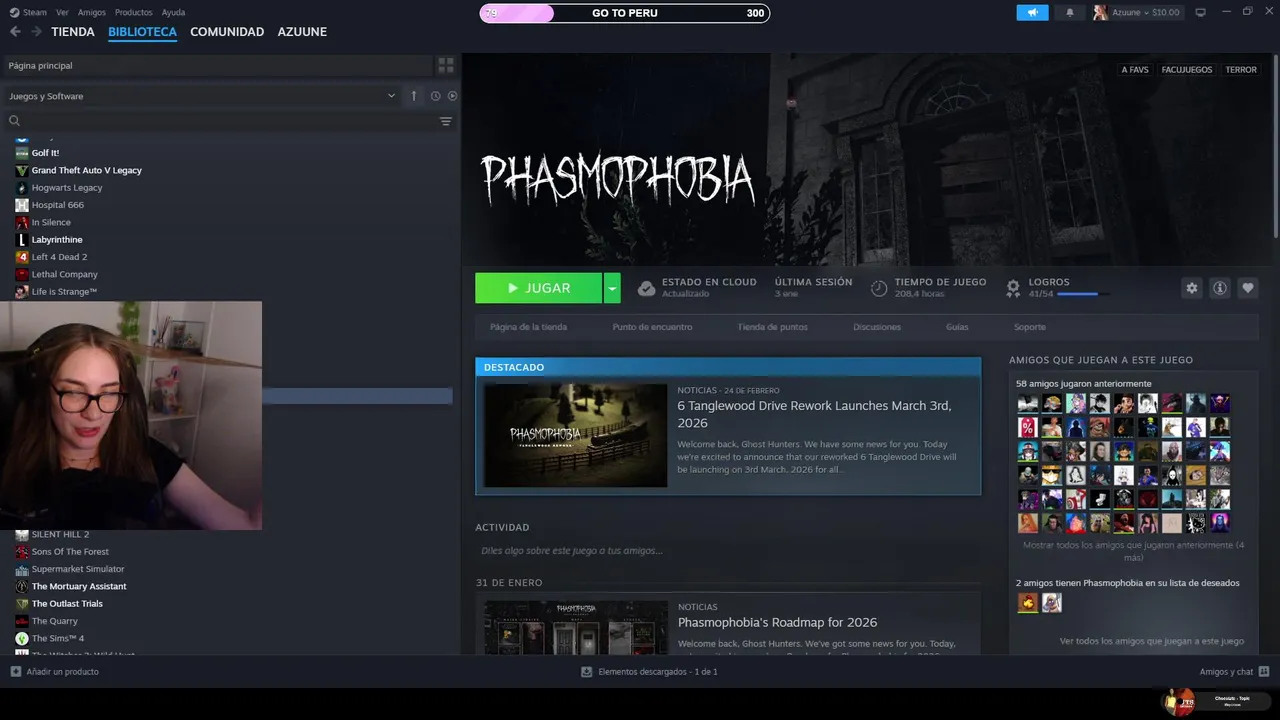Open Soporte link

click(x=1030, y=327)
